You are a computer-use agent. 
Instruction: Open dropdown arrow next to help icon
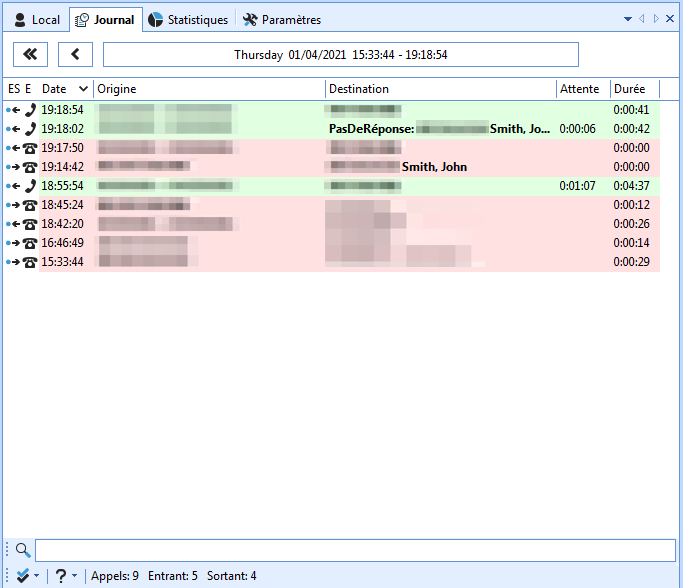[x=74, y=577]
